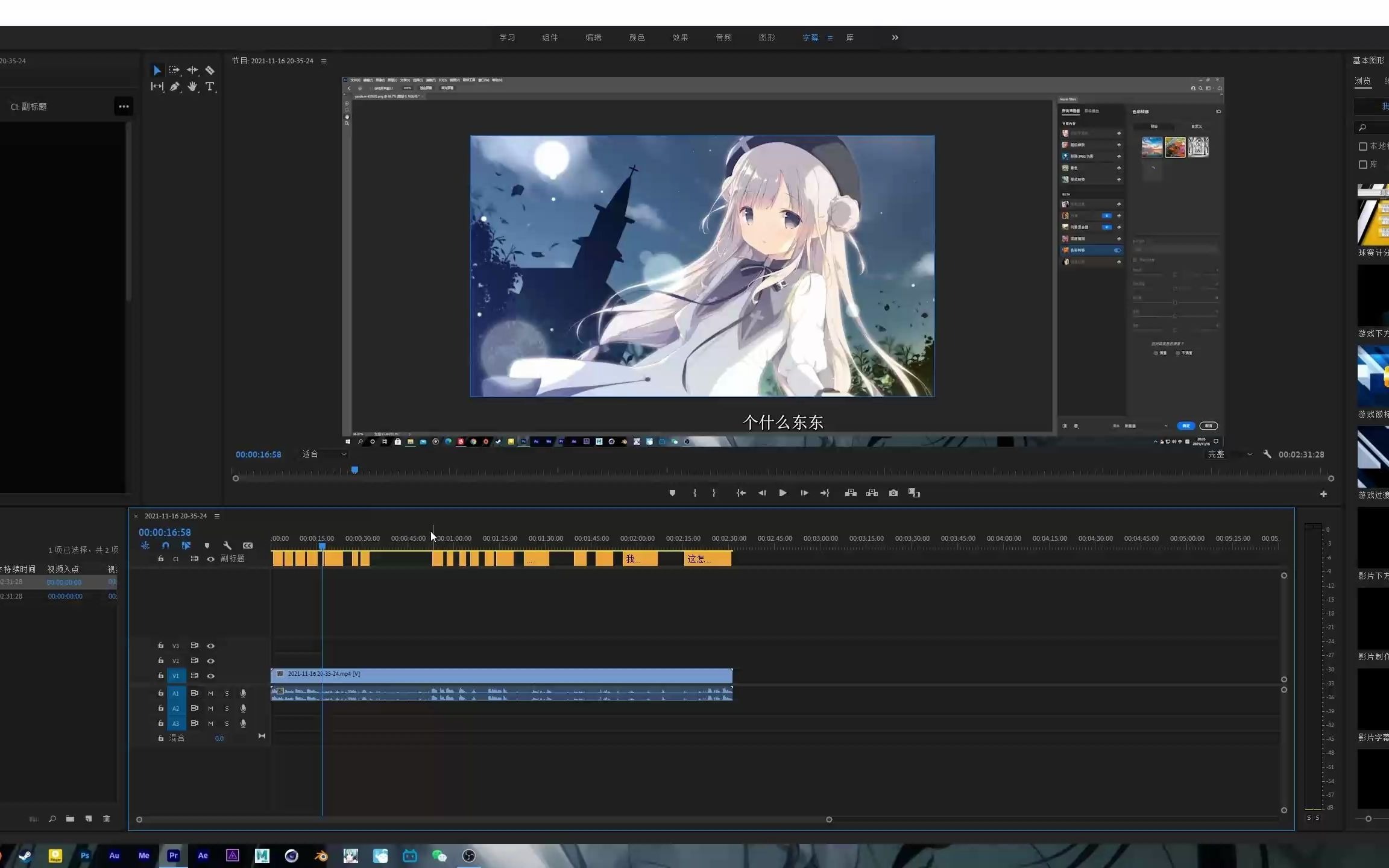Mute audio track A1
Image resolution: width=1389 pixels, height=868 pixels.
point(210,693)
